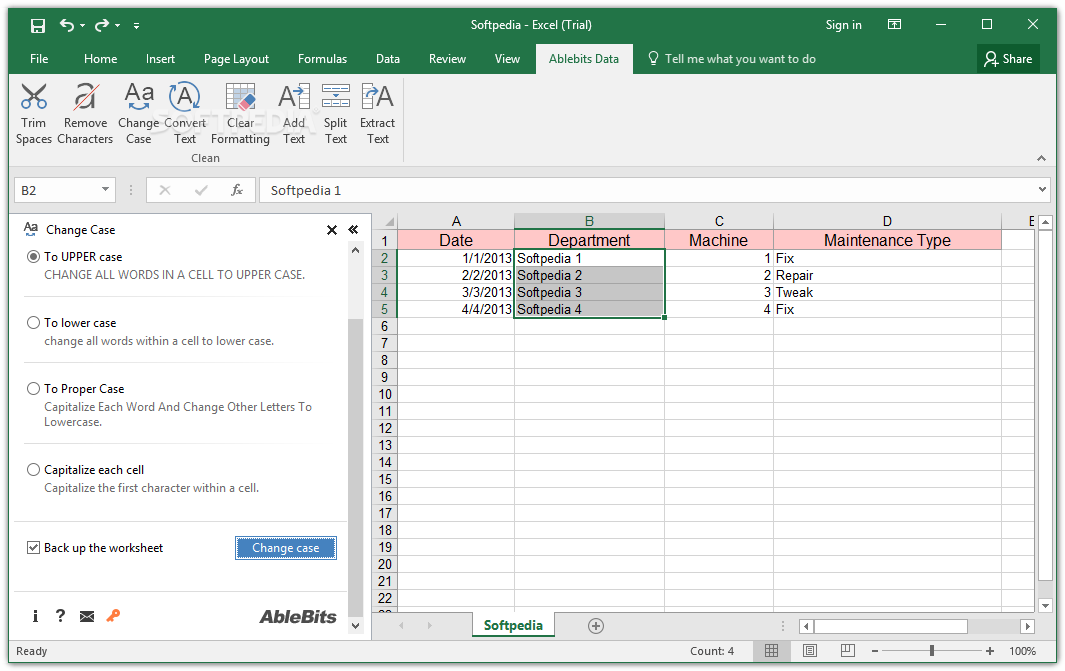Click Sign in
Viewport: 1065px width, 671px height.
pyautogui.click(x=844, y=25)
